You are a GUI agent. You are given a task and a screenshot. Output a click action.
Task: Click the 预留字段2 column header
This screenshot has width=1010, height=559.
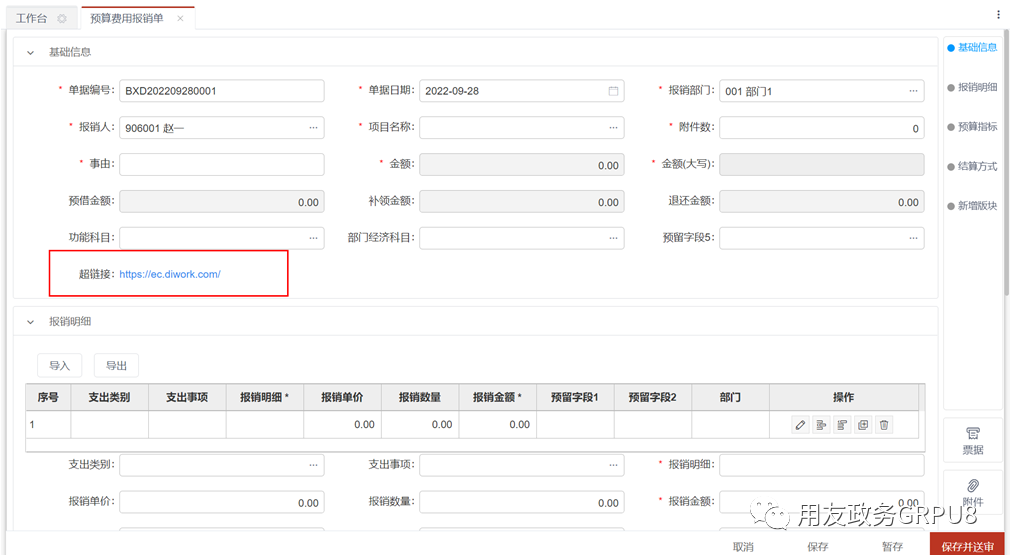(653, 397)
